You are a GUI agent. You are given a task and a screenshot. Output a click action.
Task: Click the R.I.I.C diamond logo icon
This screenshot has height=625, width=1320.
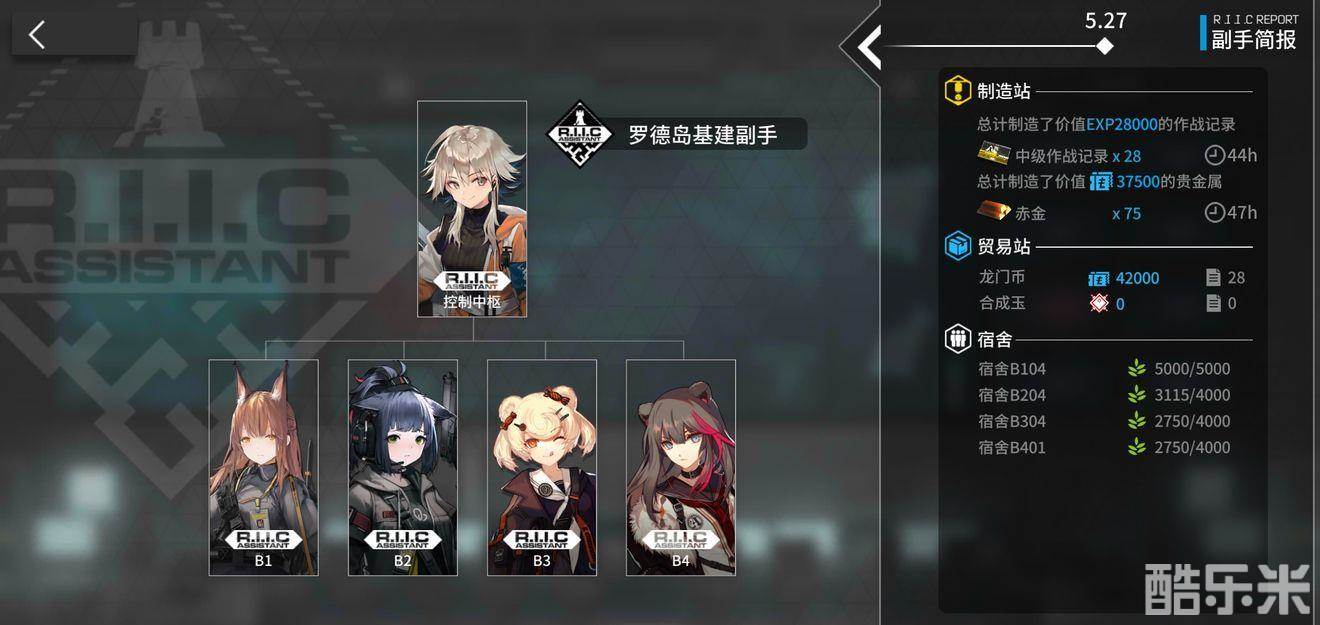pos(579,134)
